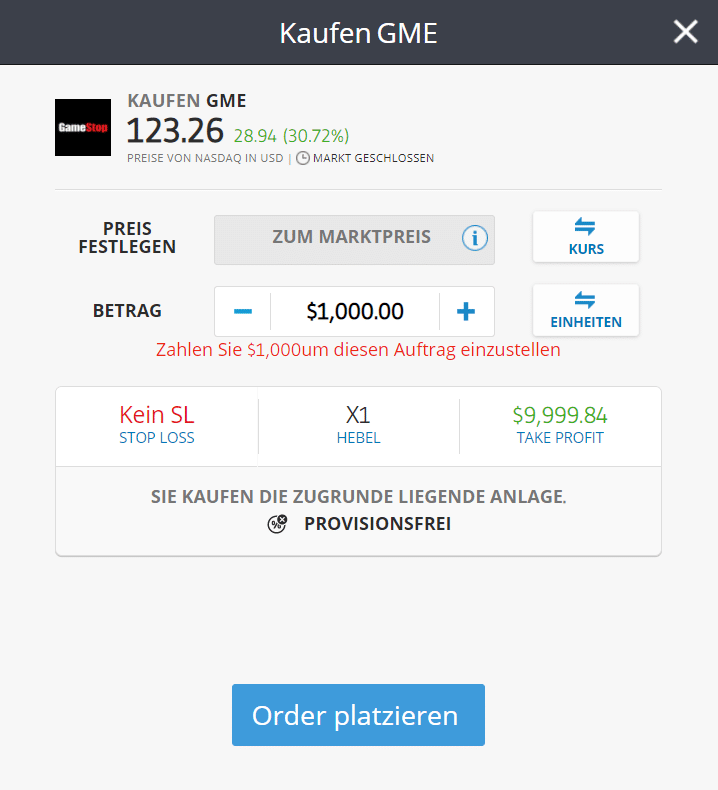Viewport: 718px width, 790px height.
Task: Increase the amount with plus button
Action: pos(466,311)
